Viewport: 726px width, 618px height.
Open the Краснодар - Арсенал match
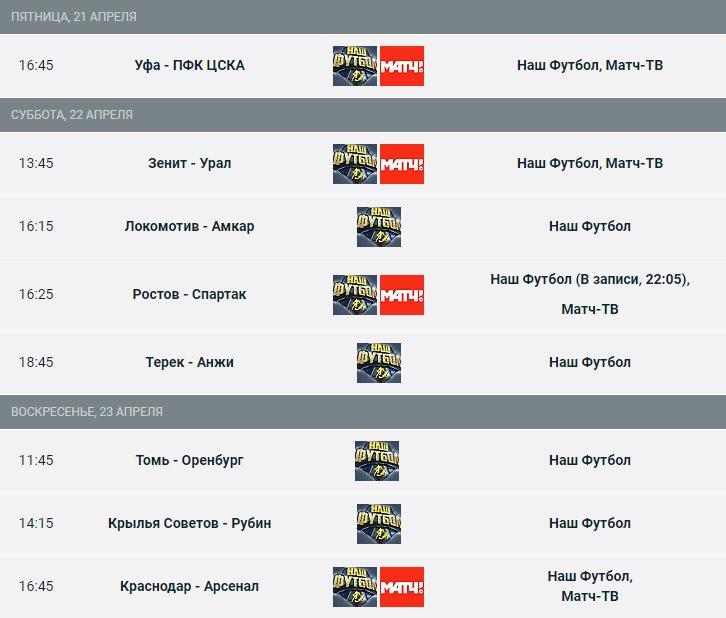[190, 587]
